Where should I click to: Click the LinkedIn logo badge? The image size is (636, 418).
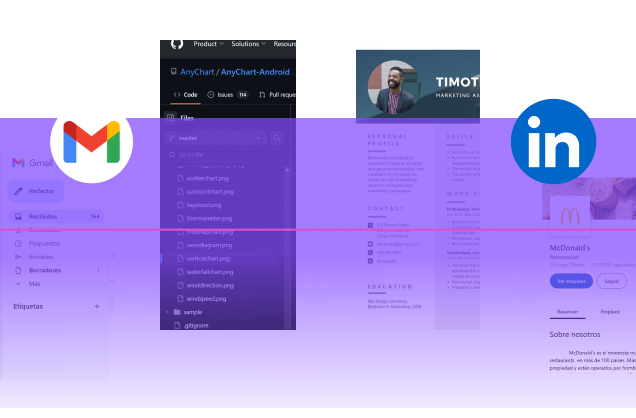tap(553, 141)
